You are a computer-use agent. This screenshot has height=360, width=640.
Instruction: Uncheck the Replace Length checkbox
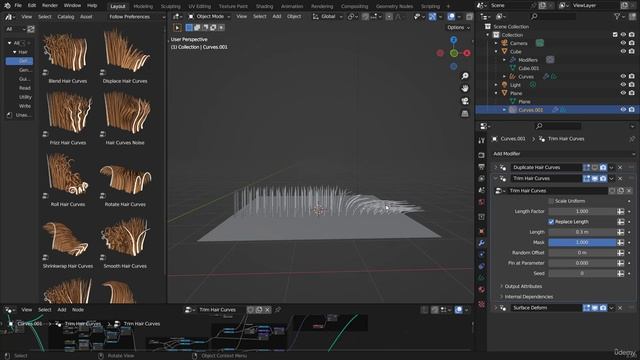click(x=551, y=222)
